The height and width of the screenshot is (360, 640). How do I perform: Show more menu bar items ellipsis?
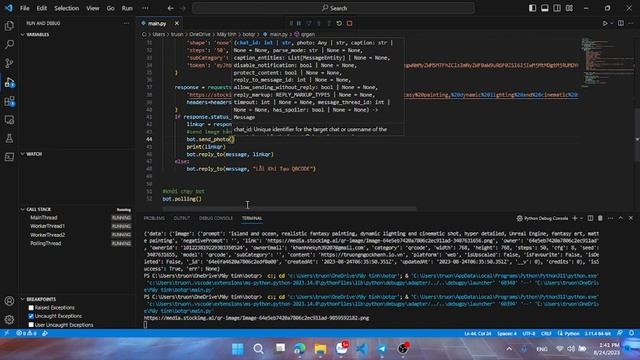coord(145,8)
